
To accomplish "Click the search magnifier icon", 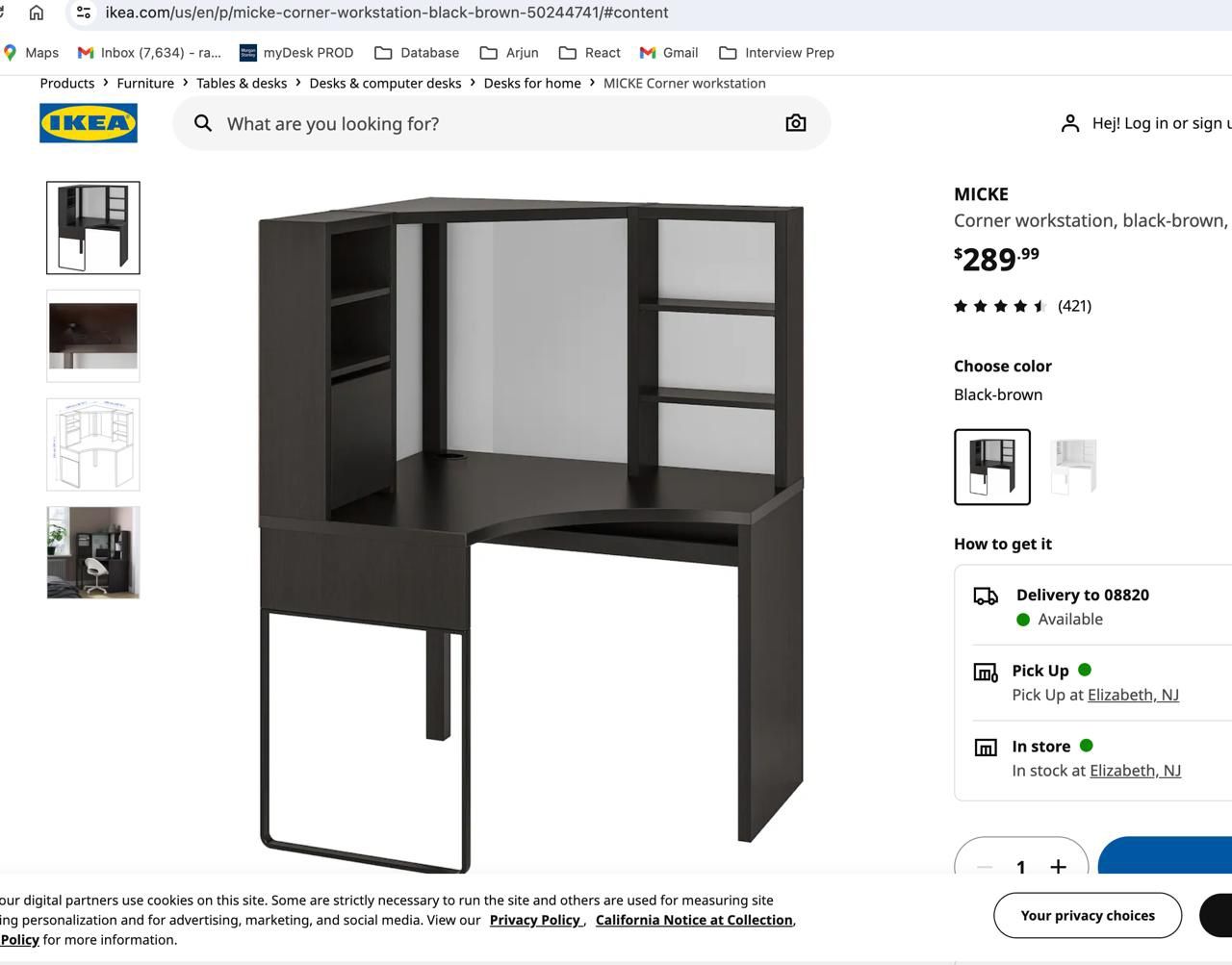I will tap(203, 123).
